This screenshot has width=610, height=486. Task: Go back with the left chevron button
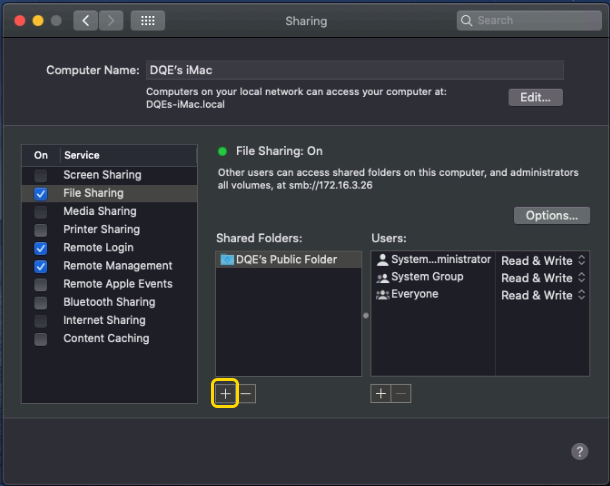[x=86, y=21]
